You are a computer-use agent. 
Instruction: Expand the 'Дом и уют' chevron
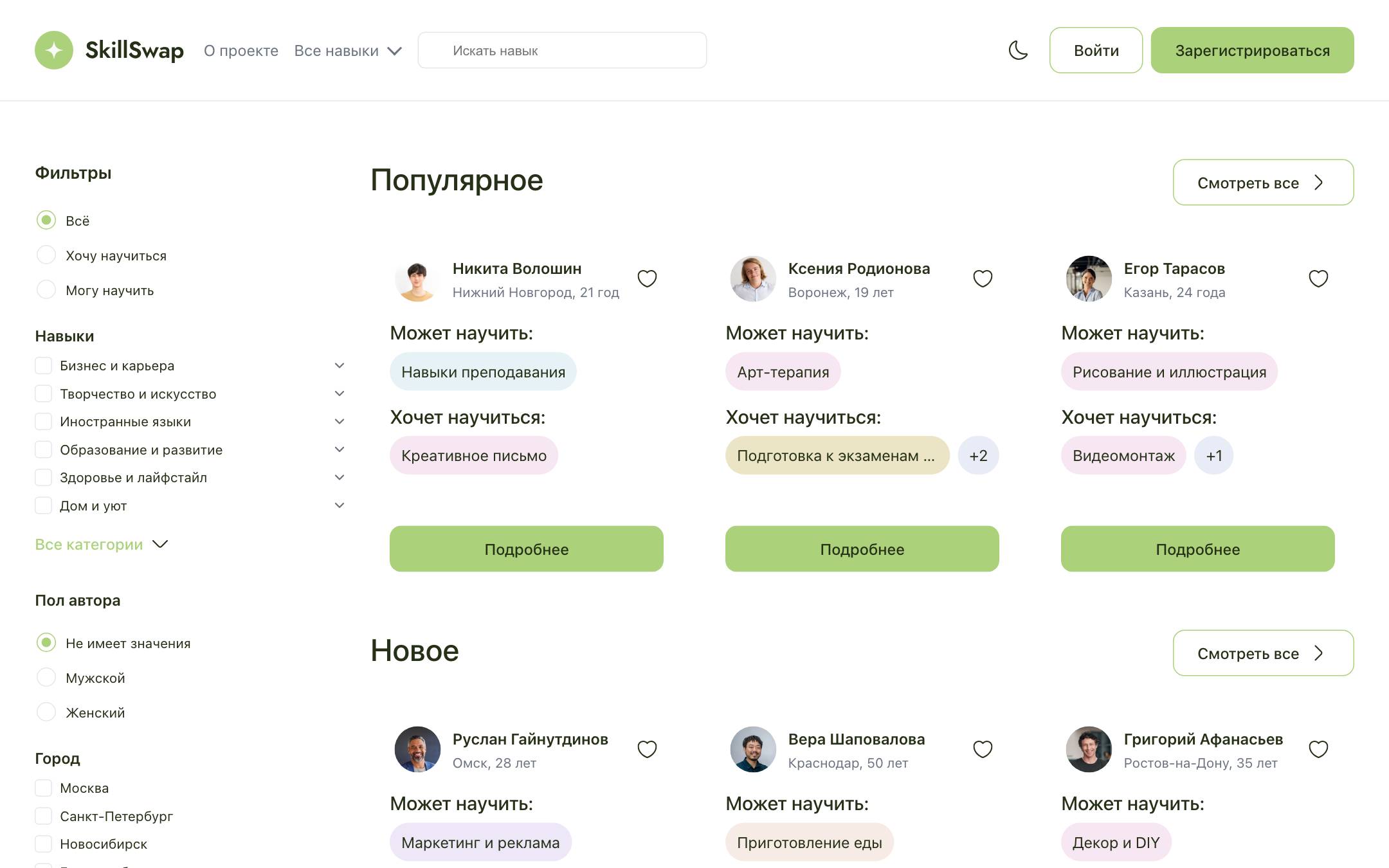click(x=340, y=505)
